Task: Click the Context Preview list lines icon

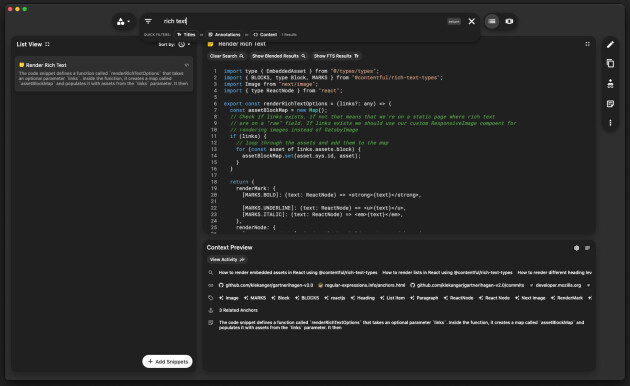Action: (587, 248)
